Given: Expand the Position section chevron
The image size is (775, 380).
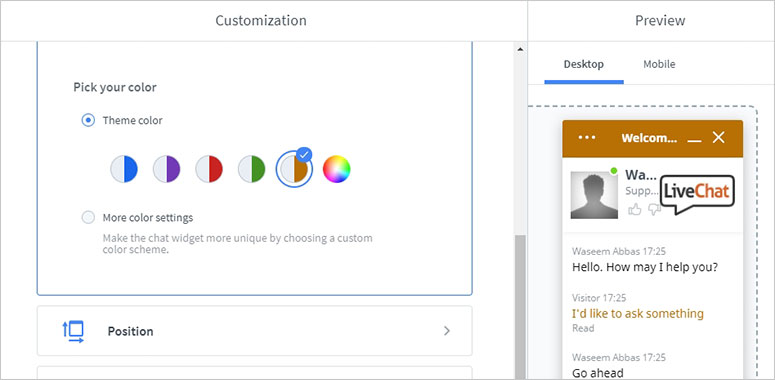Looking at the screenshot, I should click(x=447, y=331).
